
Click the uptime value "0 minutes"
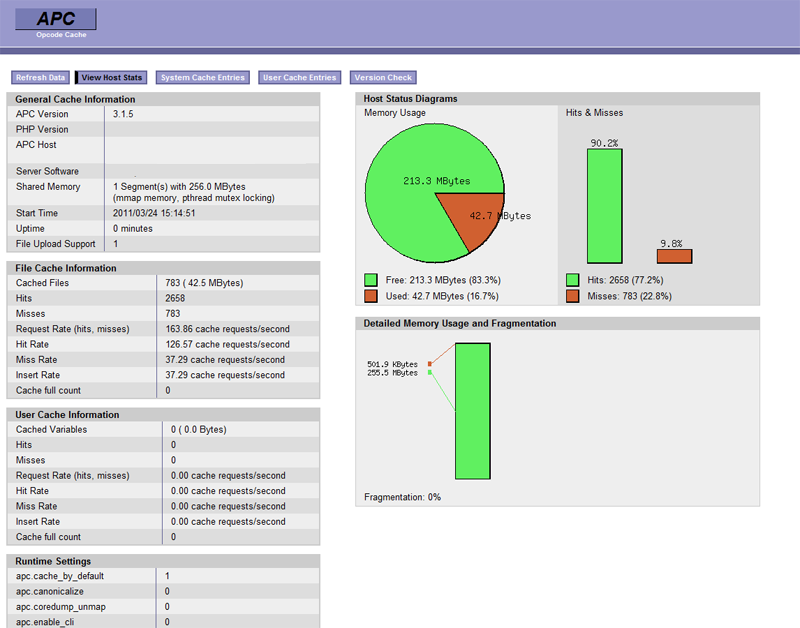[133, 229]
